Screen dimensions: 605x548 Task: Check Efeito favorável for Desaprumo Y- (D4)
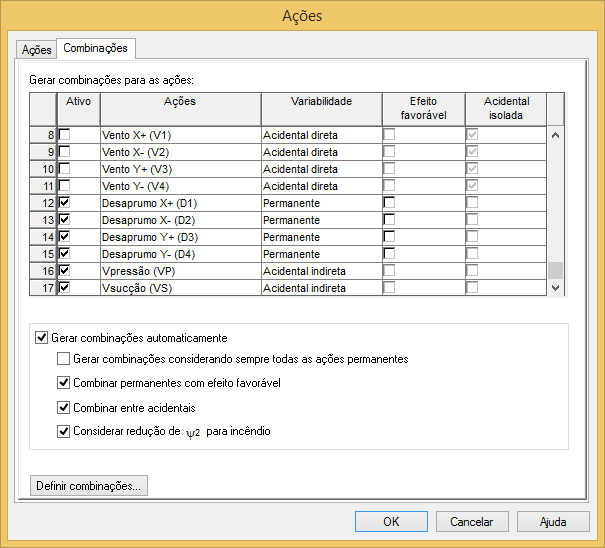tap(389, 254)
